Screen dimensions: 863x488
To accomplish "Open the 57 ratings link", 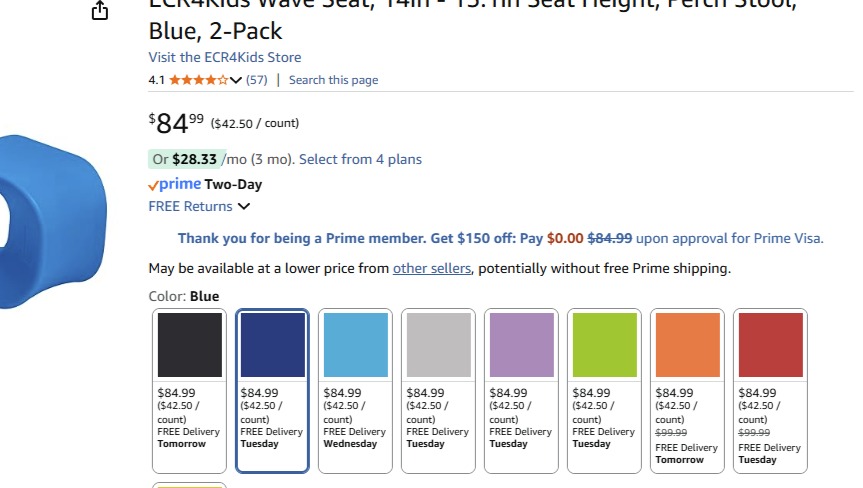I will pos(257,80).
